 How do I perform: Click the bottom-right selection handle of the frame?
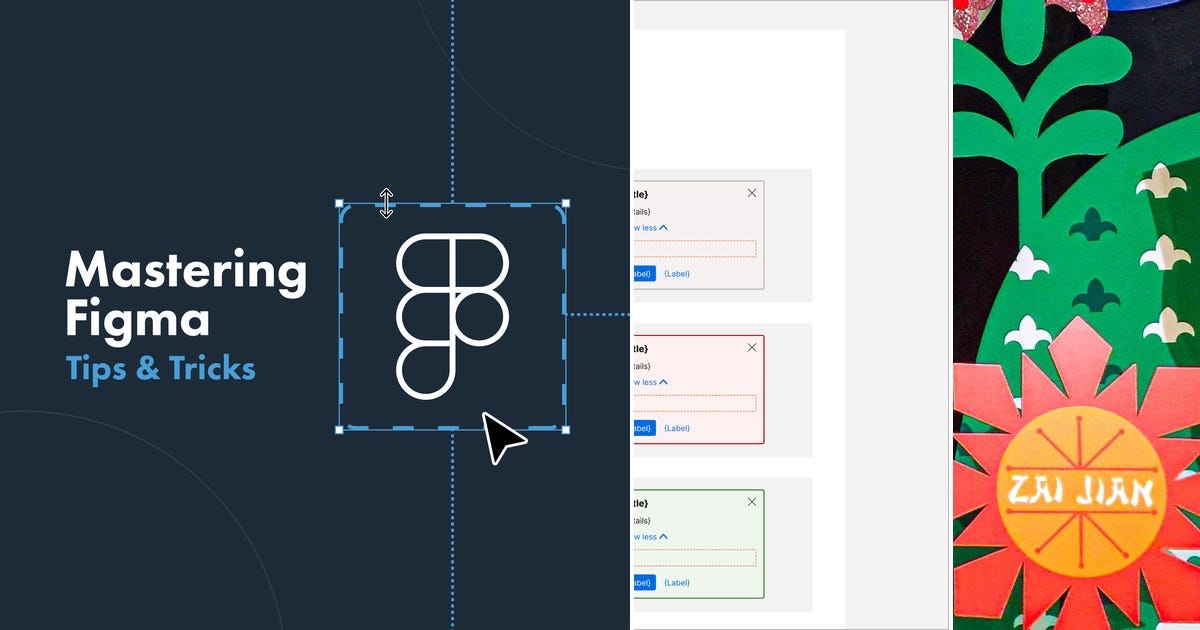click(x=565, y=428)
